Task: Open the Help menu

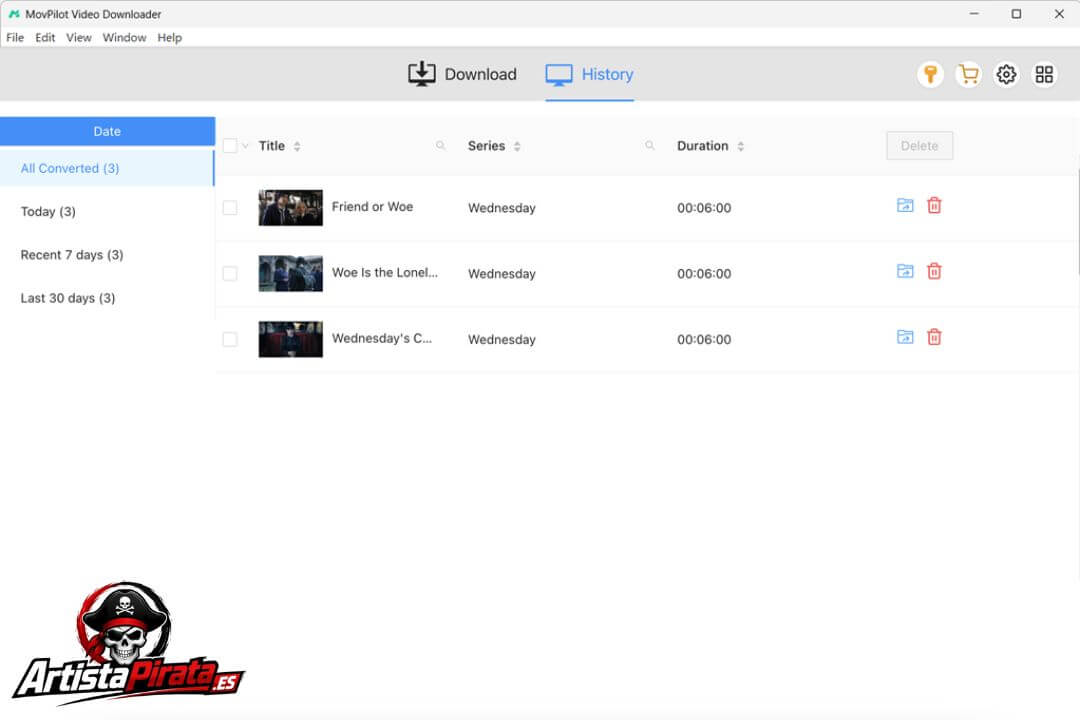Action: 169,37
